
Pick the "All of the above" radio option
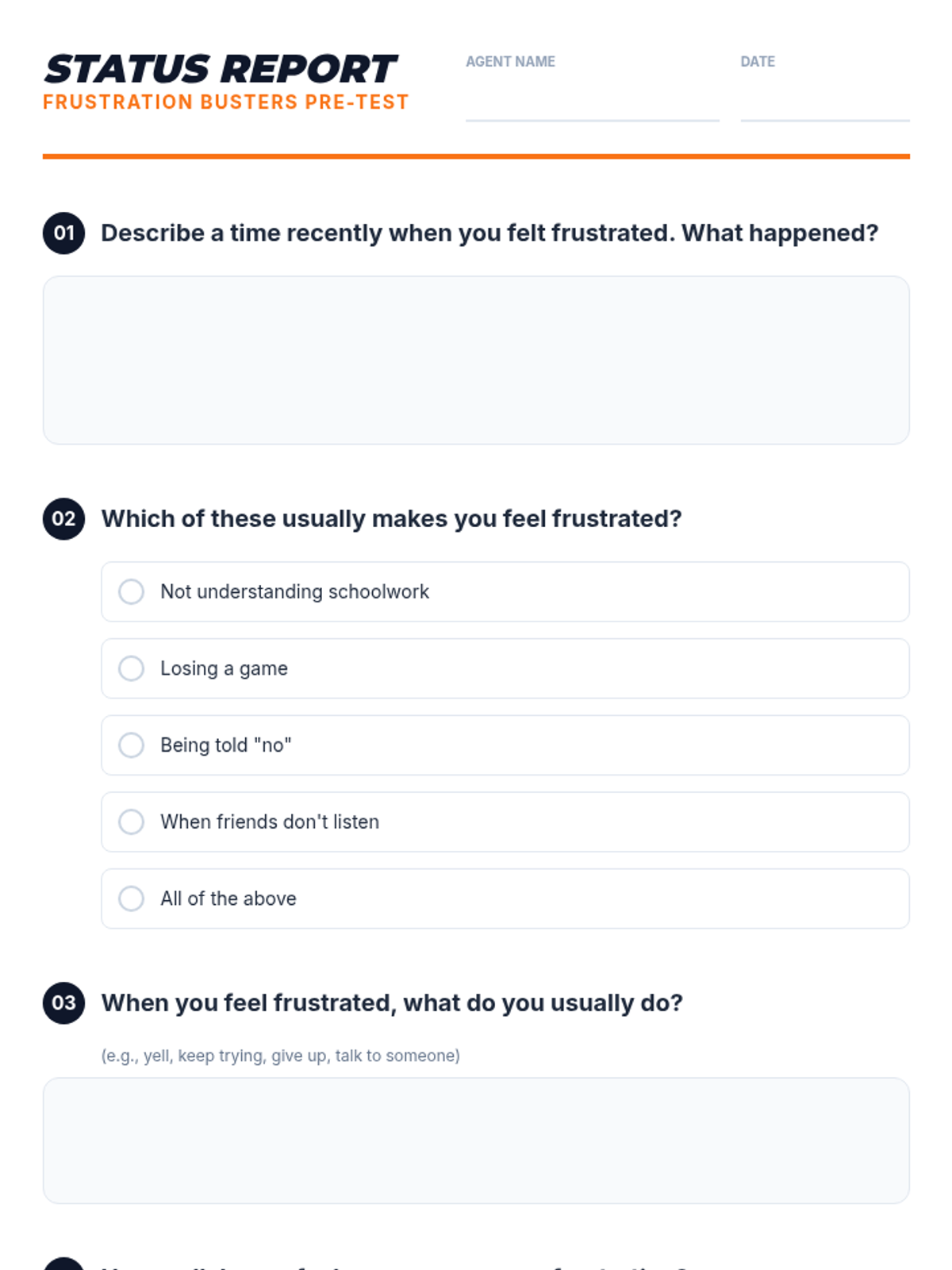[x=131, y=899]
